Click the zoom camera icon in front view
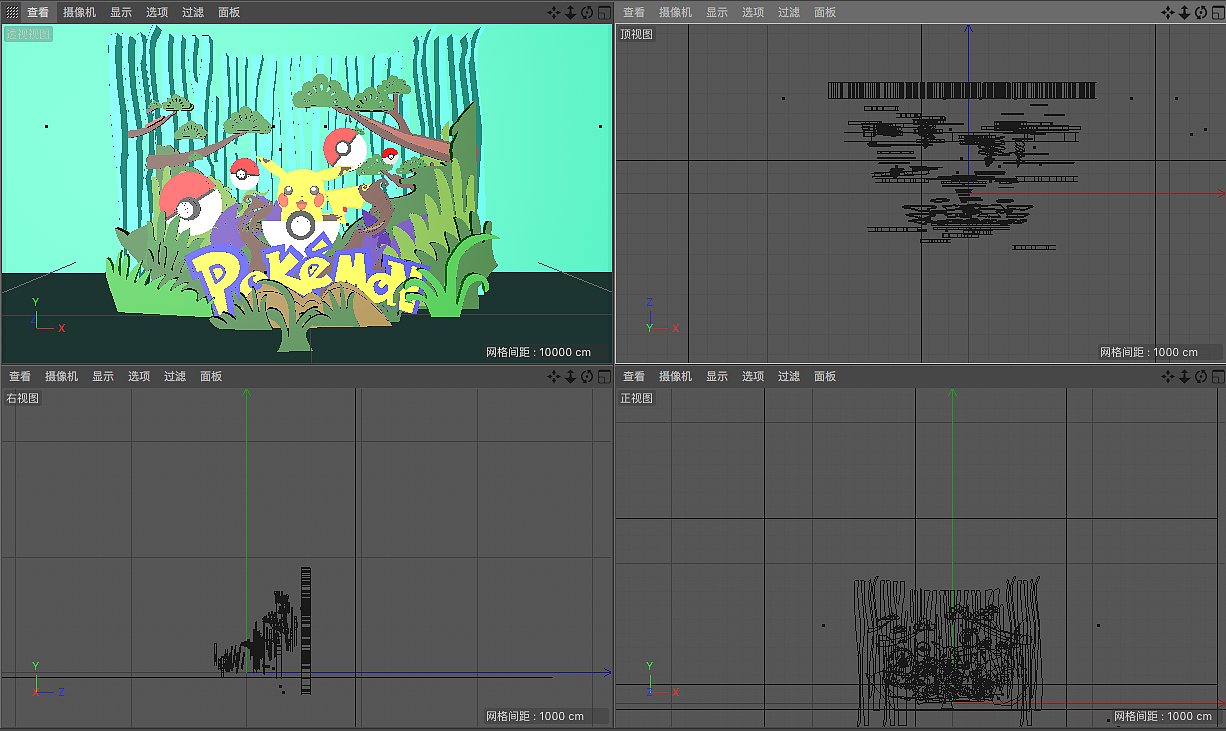 [x=1184, y=376]
